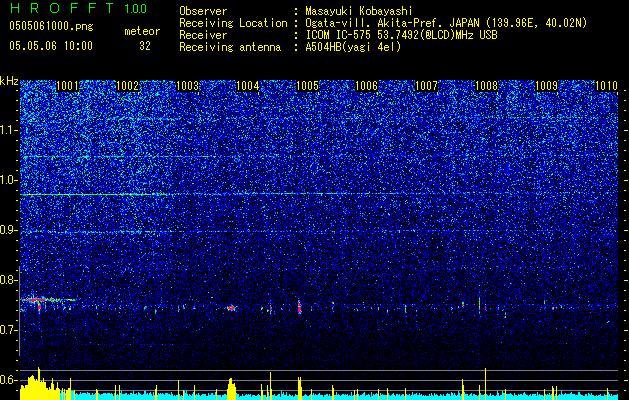Click the meteor count value 32
The image size is (629, 400).
tap(145, 46)
